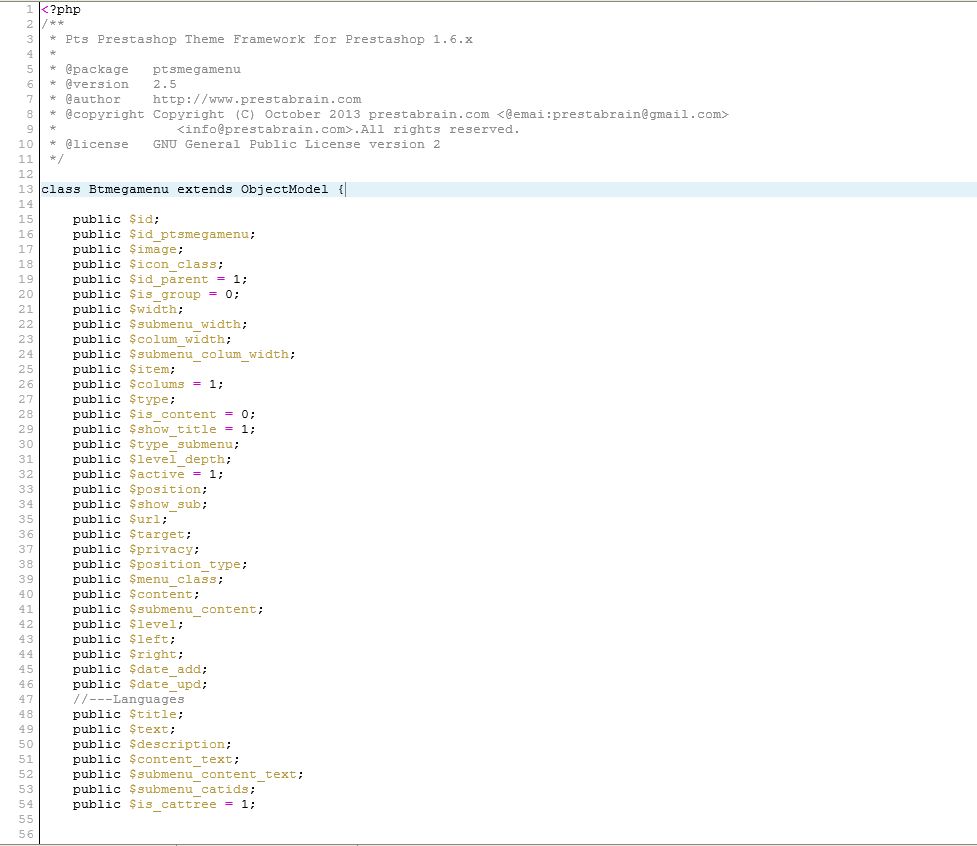Click the 'public $is_content = 0;' declaration

click(164, 414)
